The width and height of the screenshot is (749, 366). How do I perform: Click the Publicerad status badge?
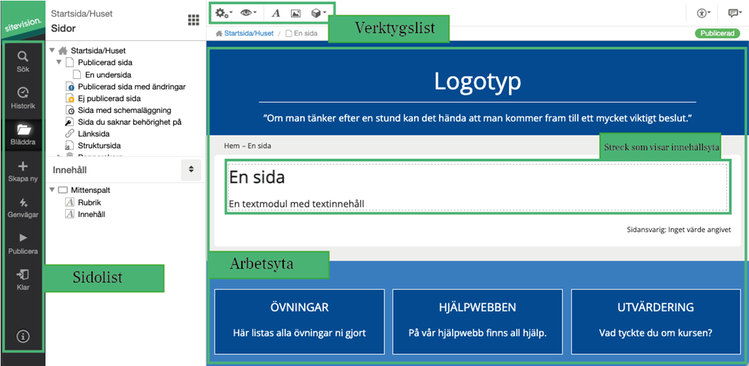pyautogui.click(x=717, y=33)
